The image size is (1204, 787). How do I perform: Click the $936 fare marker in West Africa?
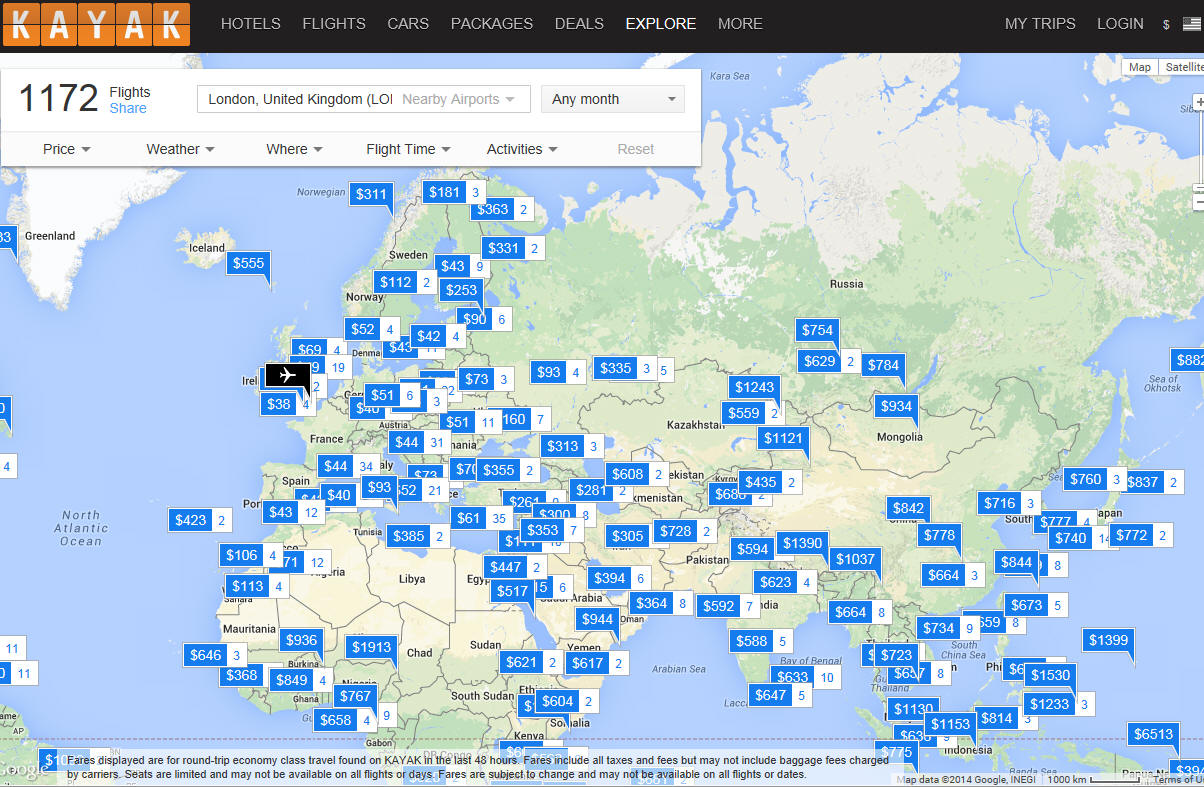pos(301,640)
